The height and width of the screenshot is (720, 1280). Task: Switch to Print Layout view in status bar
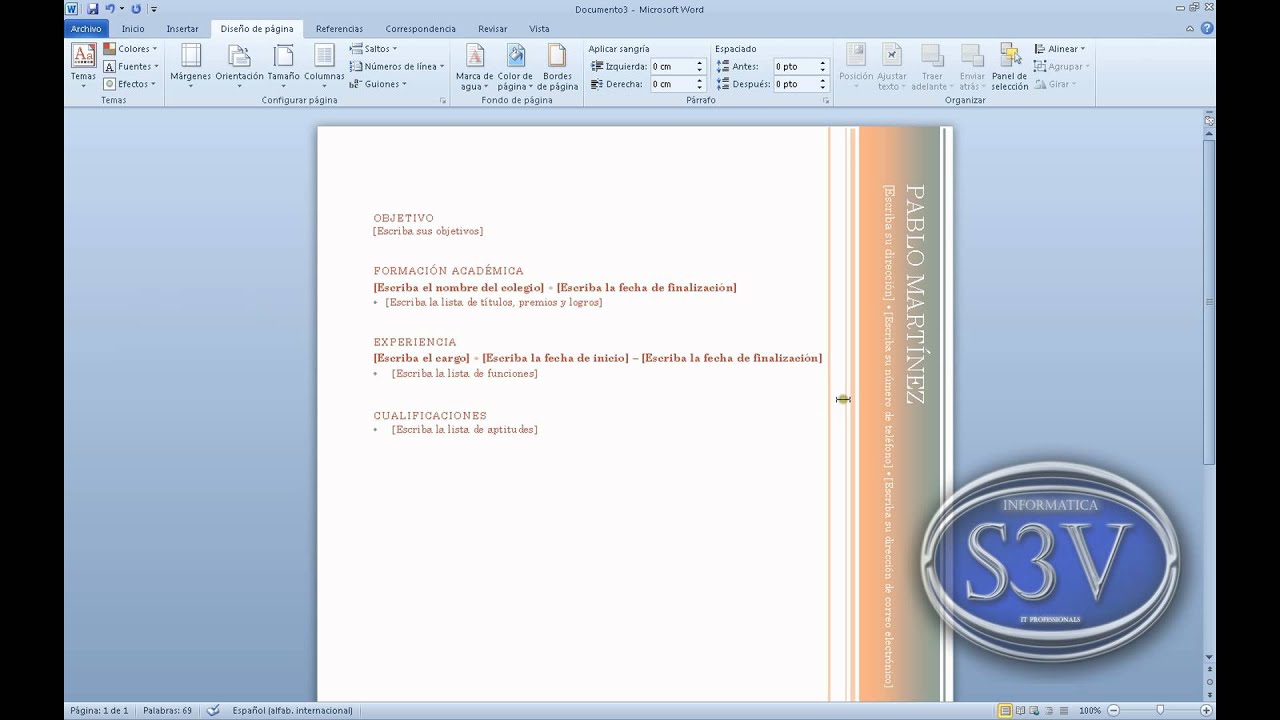(1005, 710)
